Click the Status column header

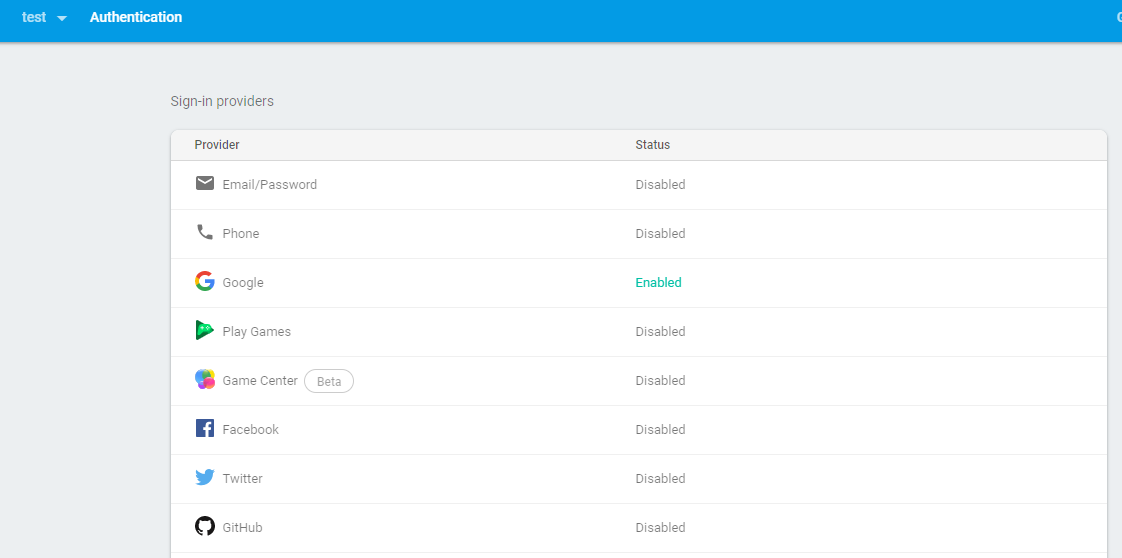(x=652, y=145)
